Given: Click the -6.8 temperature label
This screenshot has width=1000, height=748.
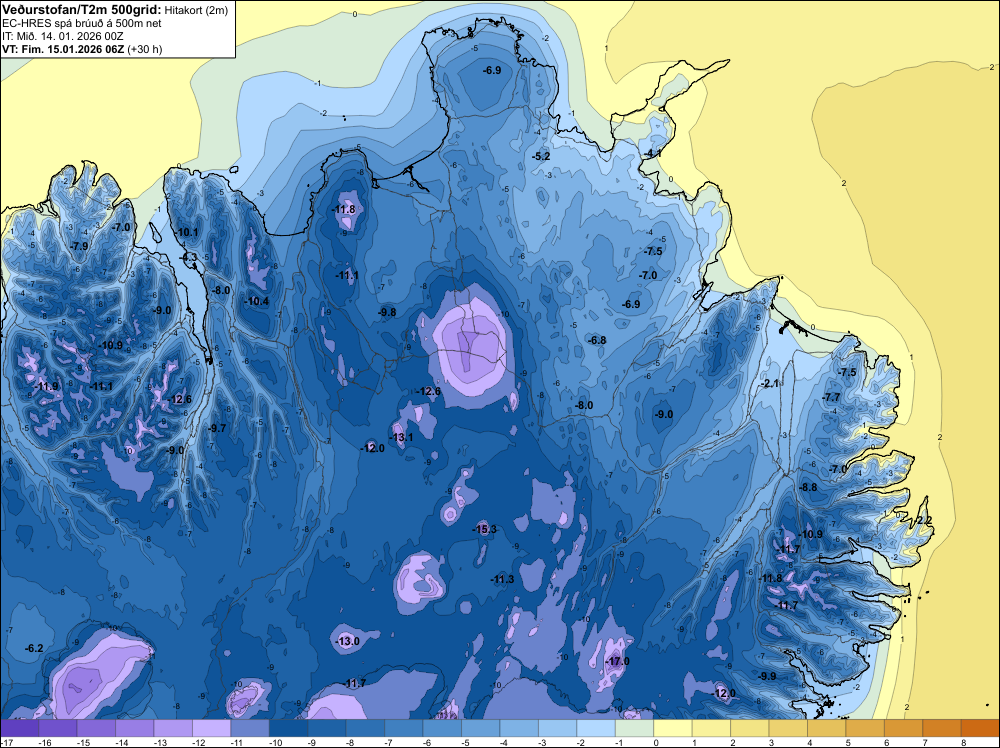Looking at the screenshot, I should [x=597, y=340].
